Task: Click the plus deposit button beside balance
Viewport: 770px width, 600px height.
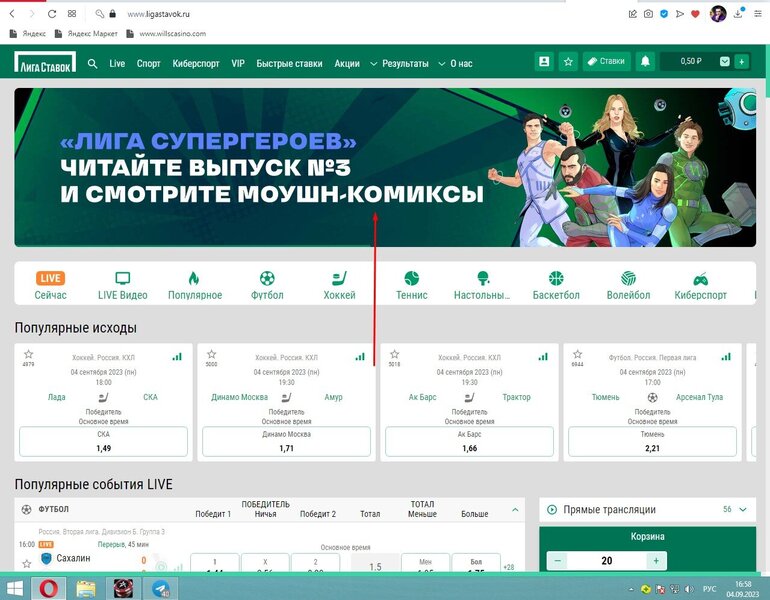Action: click(x=742, y=61)
